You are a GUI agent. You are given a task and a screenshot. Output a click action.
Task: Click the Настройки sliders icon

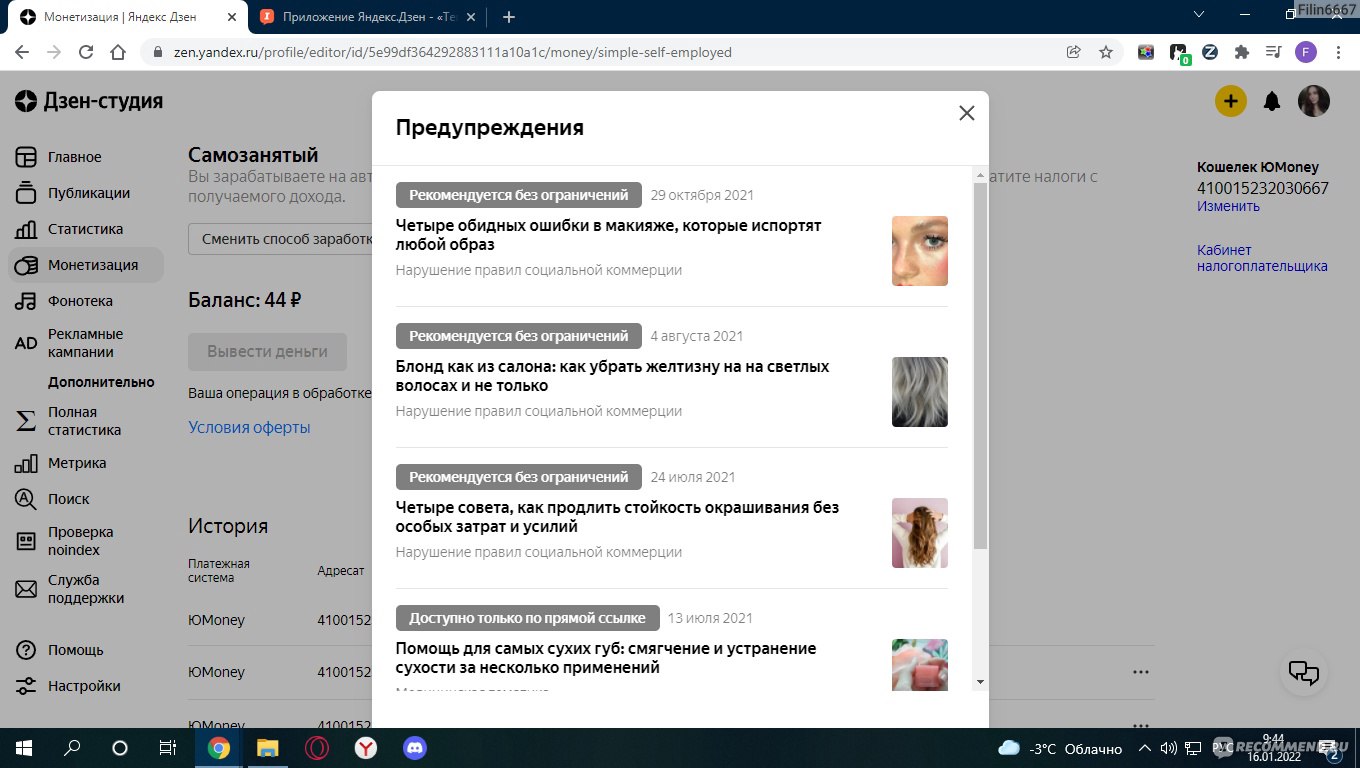26,686
